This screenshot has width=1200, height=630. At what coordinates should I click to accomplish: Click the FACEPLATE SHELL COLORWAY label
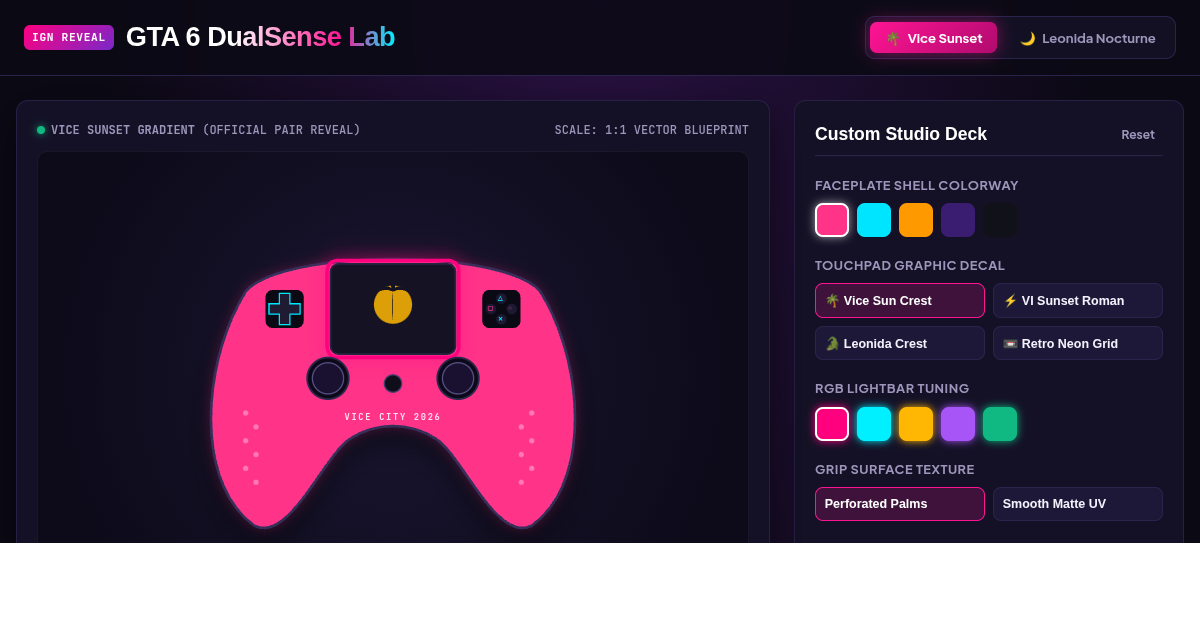917,186
